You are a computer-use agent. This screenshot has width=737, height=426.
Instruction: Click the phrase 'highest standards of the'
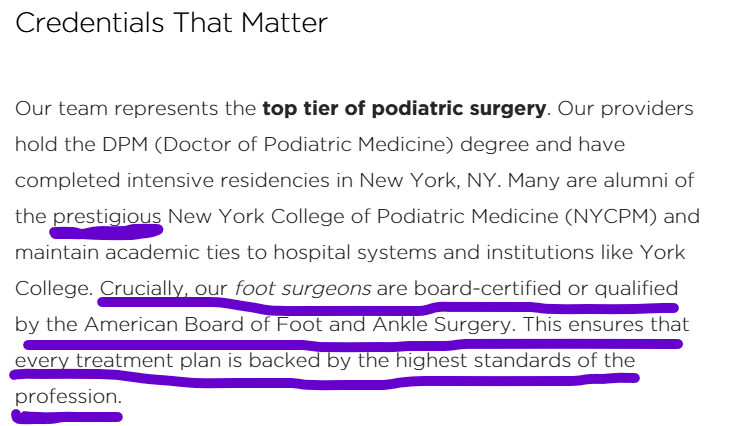click(515, 361)
